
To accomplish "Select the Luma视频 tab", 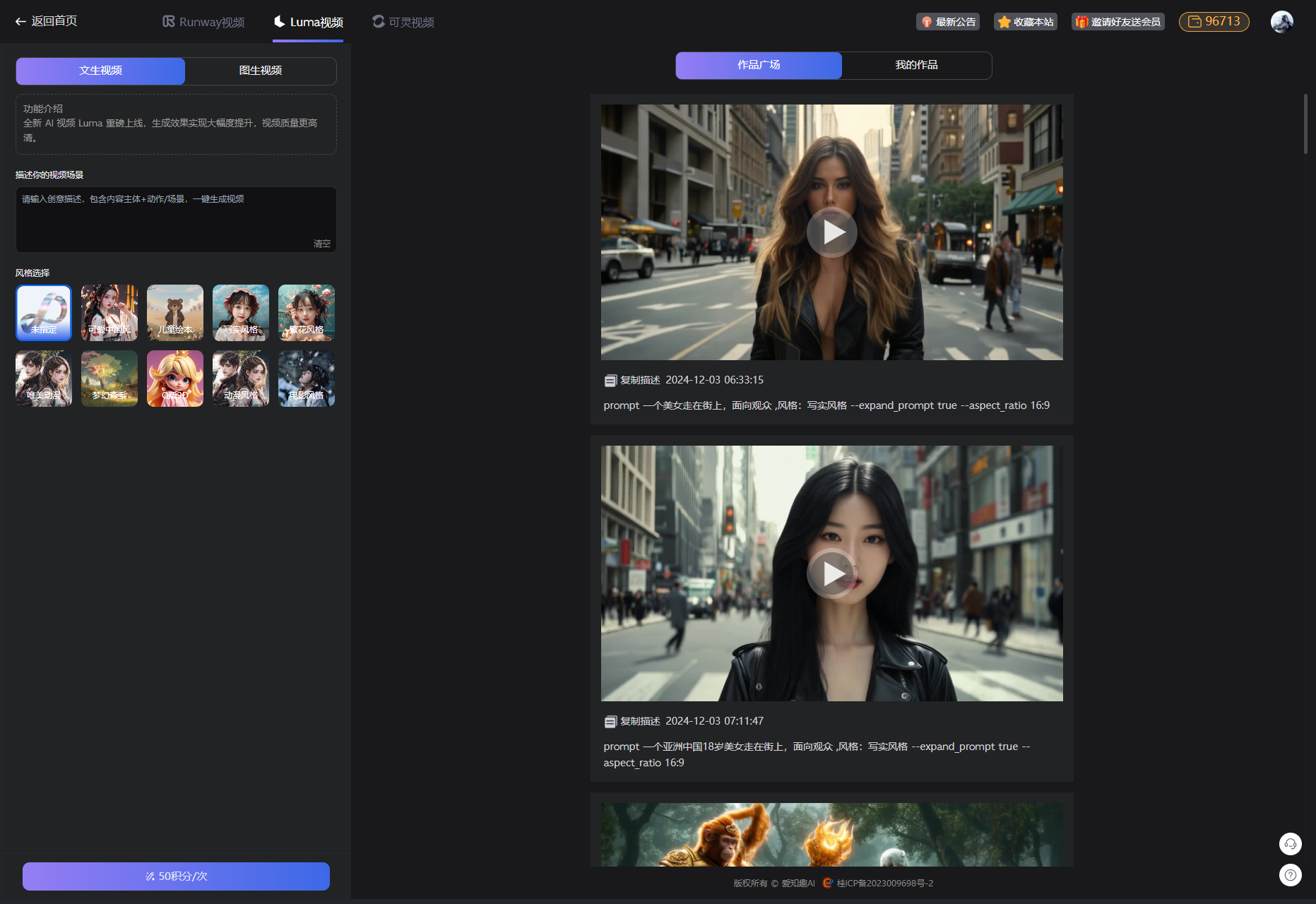I will click(x=308, y=22).
